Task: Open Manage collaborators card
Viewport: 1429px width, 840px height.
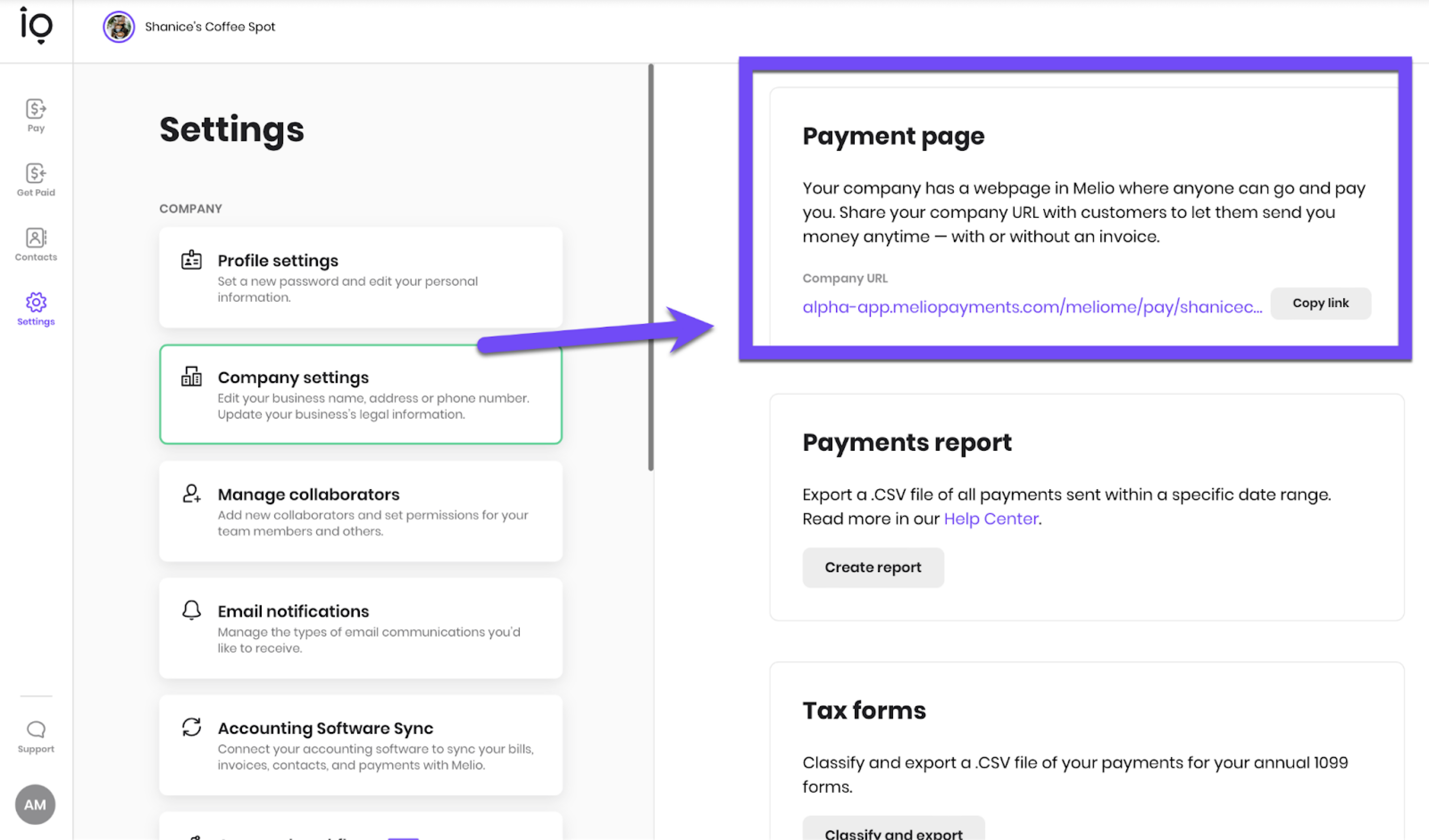Action: click(x=361, y=511)
